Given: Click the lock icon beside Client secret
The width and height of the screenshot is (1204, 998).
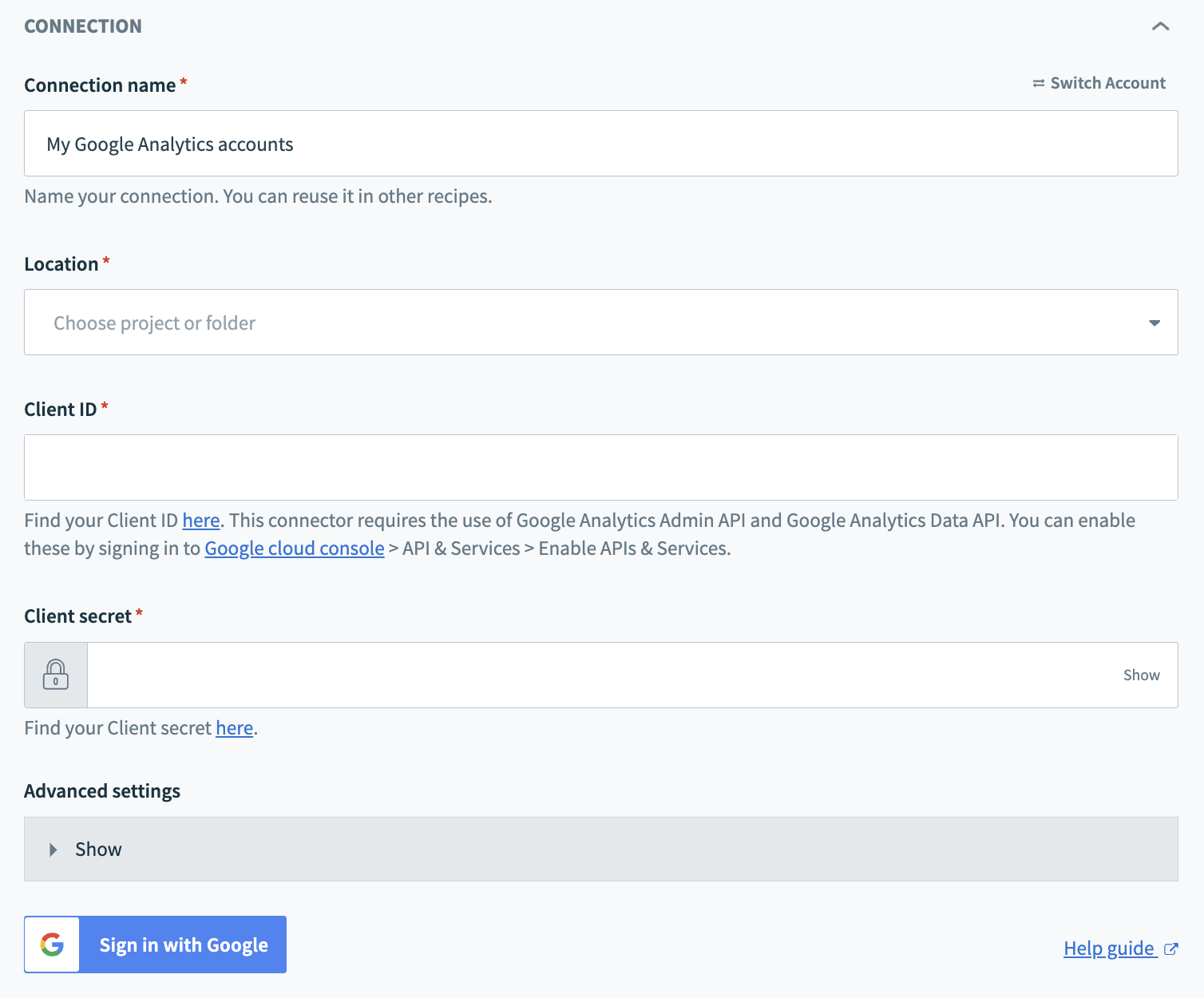Looking at the screenshot, I should tap(55, 675).
